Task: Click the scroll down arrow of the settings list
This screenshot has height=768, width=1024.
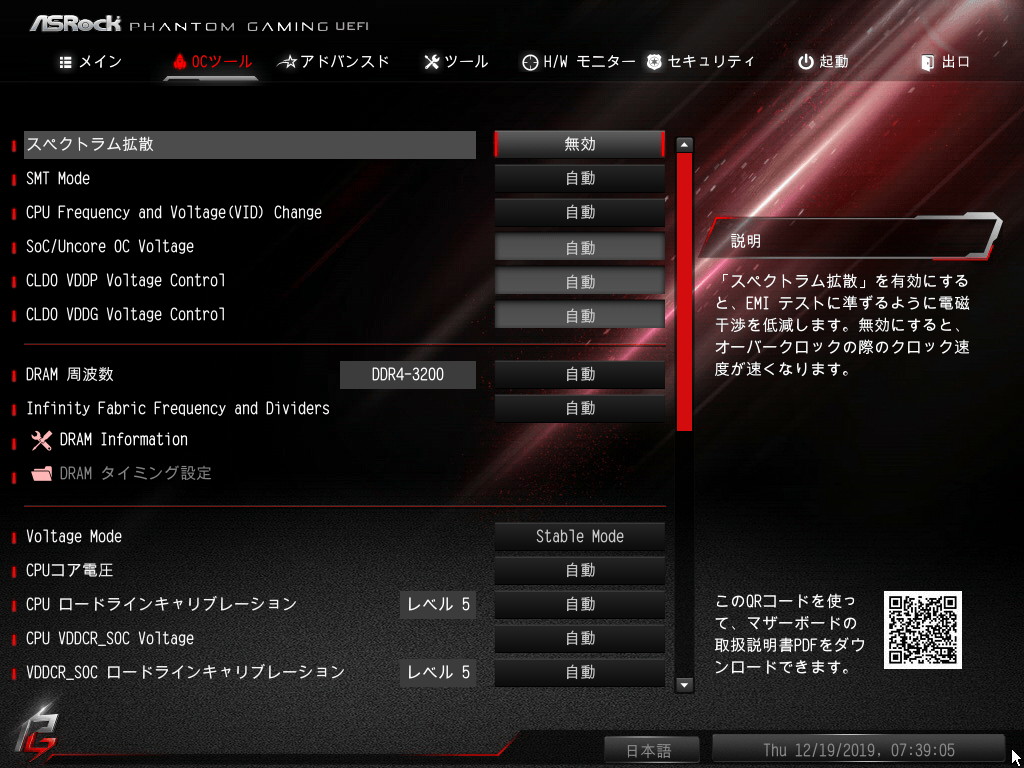Action: (x=684, y=684)
